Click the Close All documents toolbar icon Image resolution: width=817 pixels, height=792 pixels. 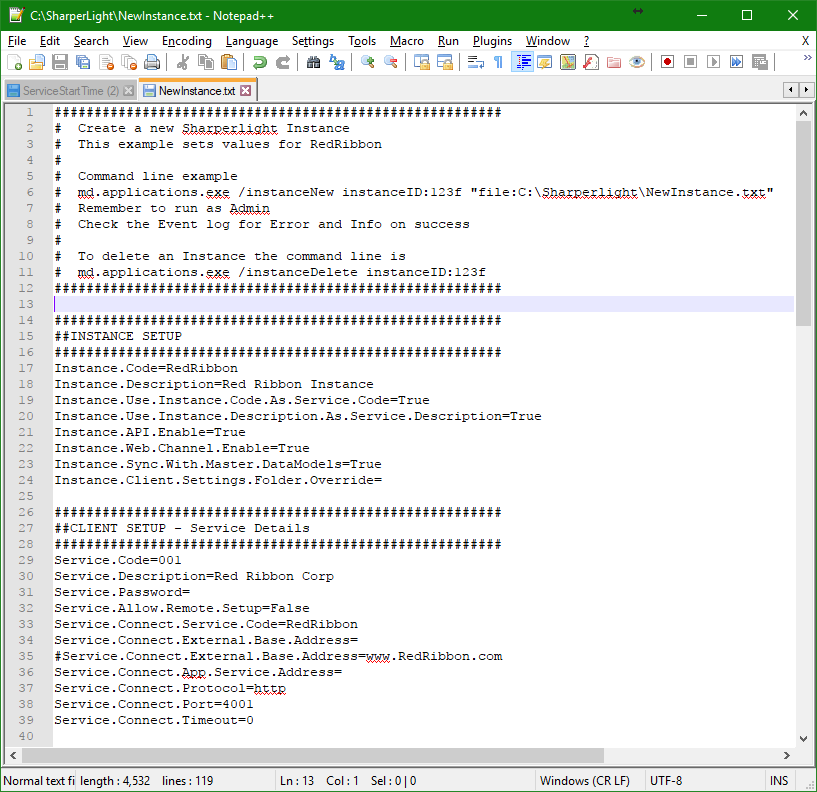[x=129, y=62]
